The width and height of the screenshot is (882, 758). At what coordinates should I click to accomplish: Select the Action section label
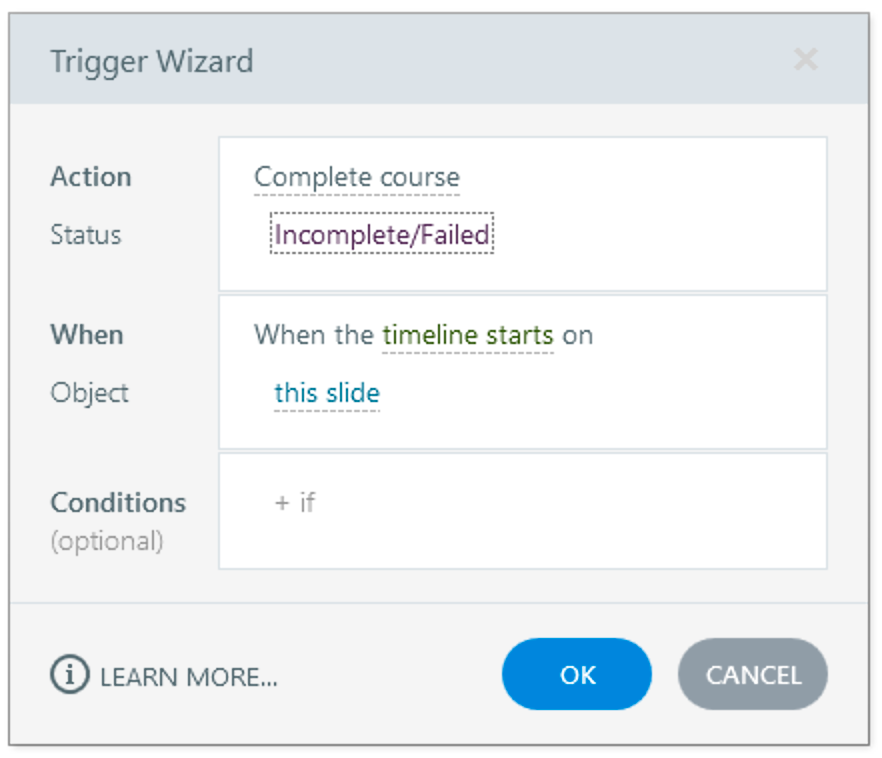[91, 177]
